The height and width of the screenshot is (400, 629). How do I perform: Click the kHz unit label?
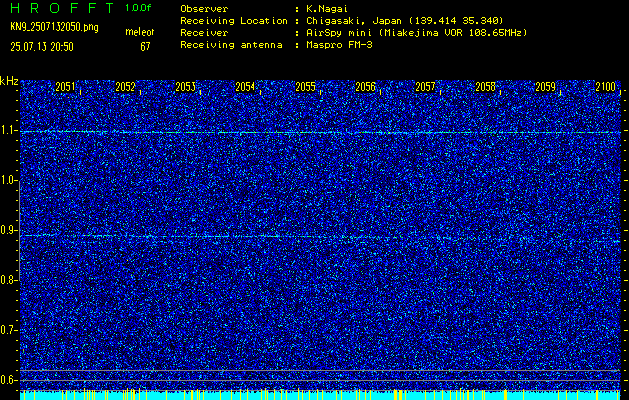(x=9, y=81)
